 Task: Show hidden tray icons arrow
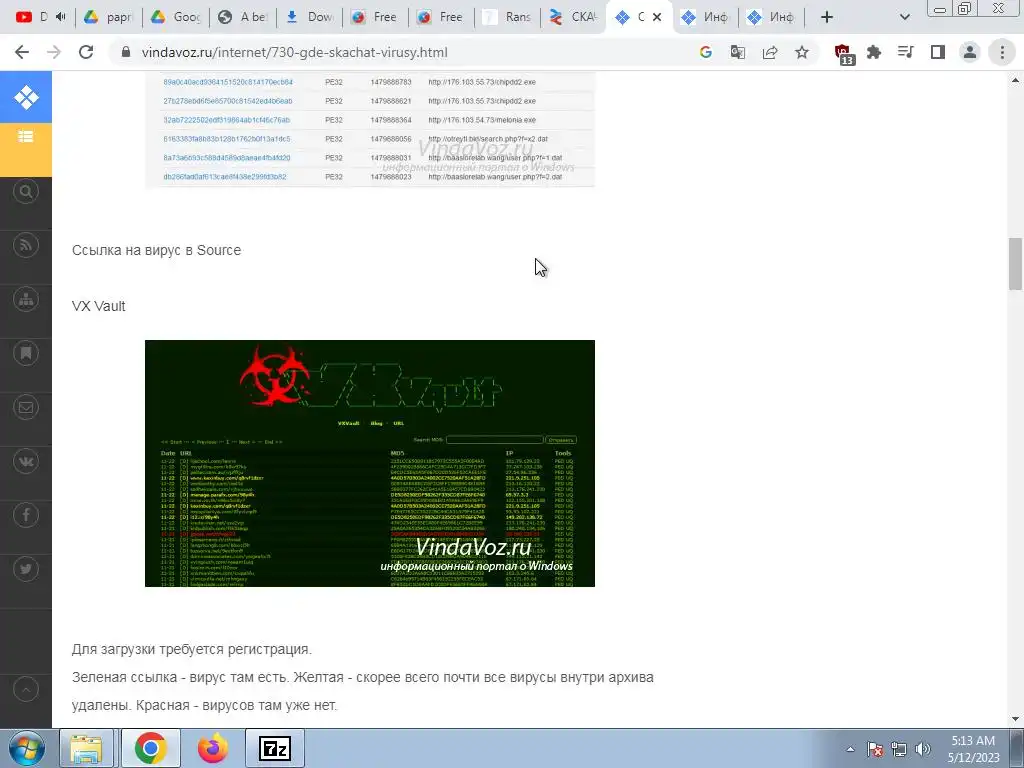(x=850, y=749)
